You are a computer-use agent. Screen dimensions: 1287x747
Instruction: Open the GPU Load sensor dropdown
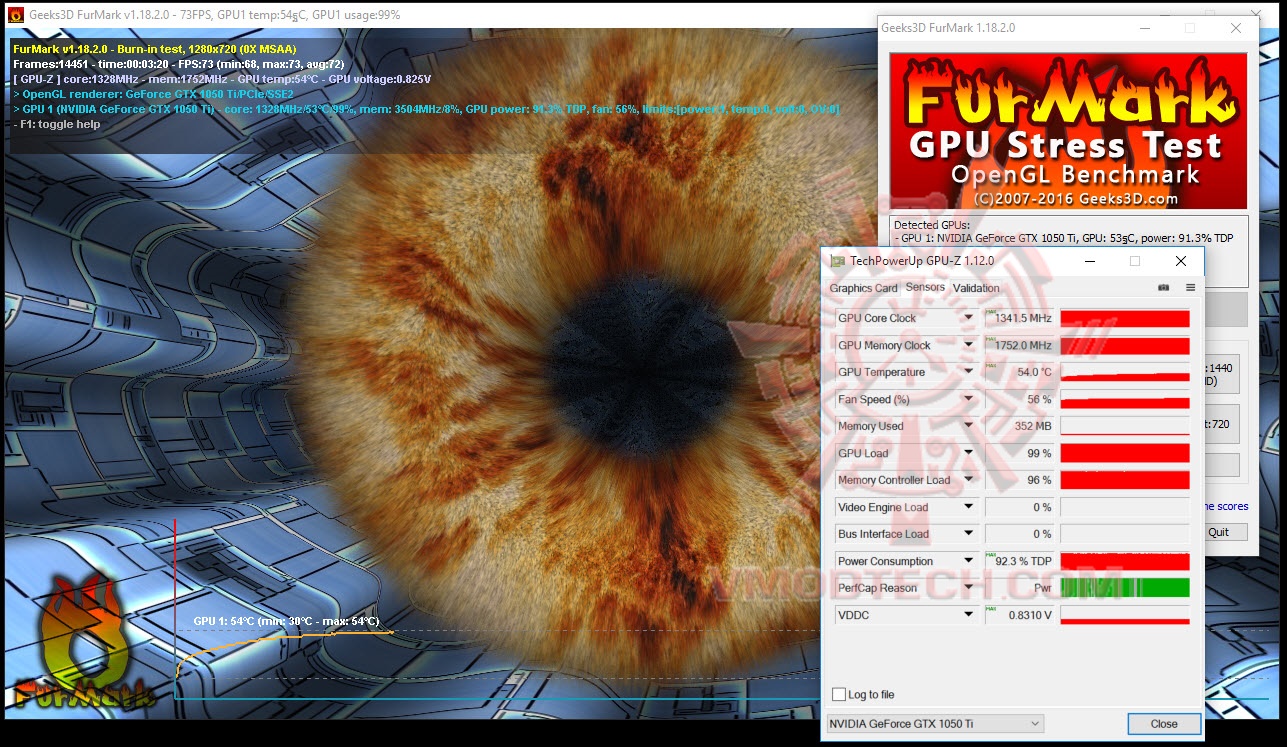[x=968, y=453]
